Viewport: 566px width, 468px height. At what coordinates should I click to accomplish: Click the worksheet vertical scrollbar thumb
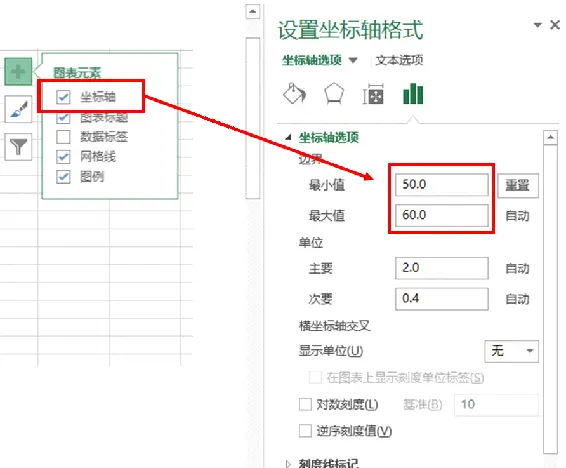coord(253,118)
